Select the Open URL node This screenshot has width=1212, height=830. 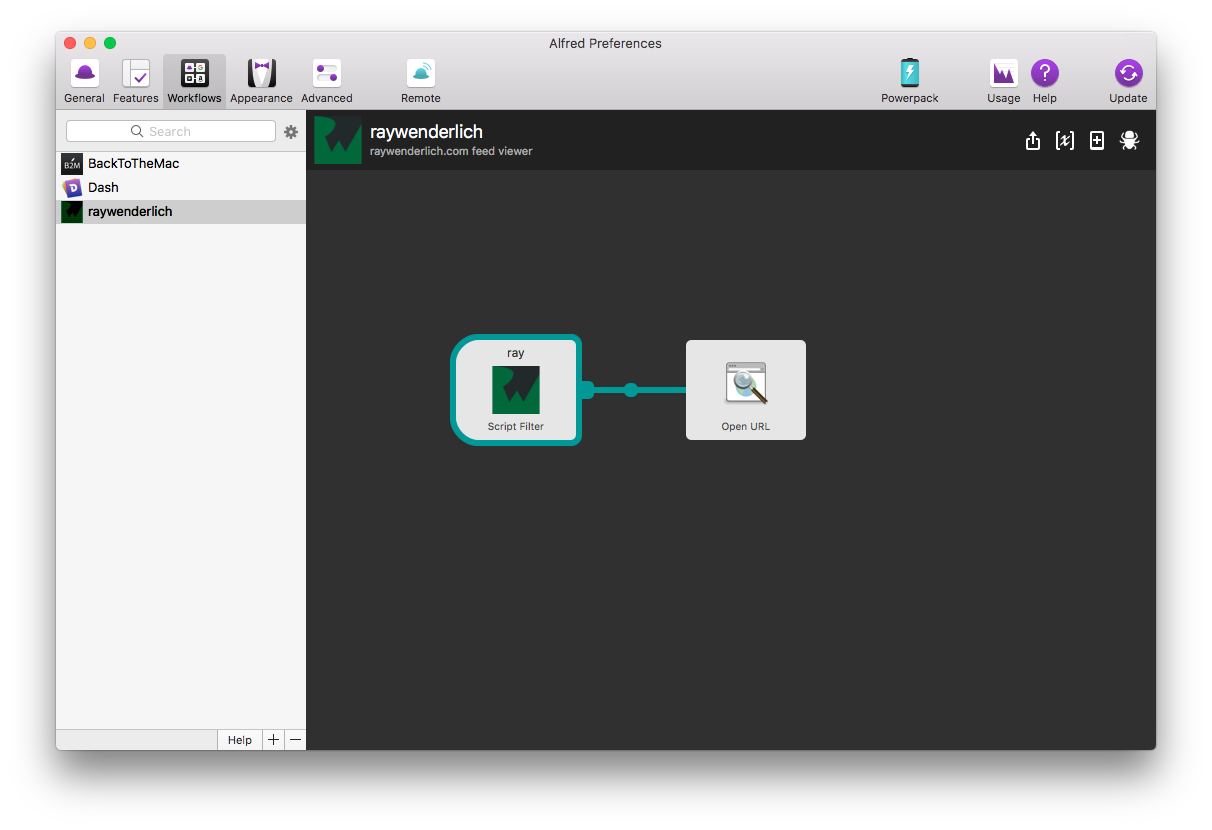(746, 390)
